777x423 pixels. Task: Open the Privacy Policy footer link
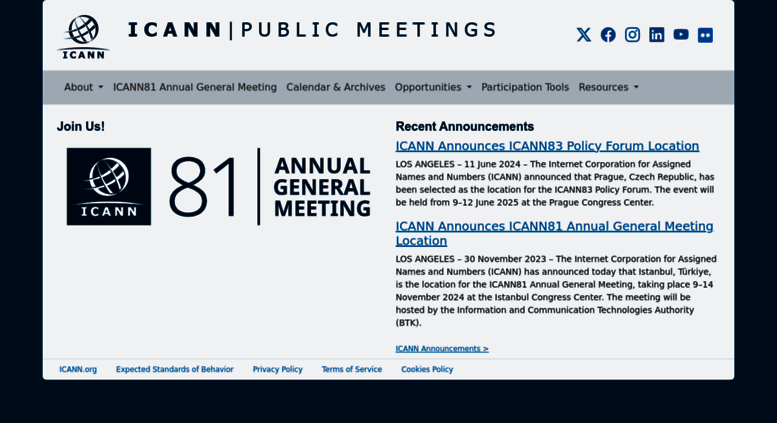pos(278,370)
